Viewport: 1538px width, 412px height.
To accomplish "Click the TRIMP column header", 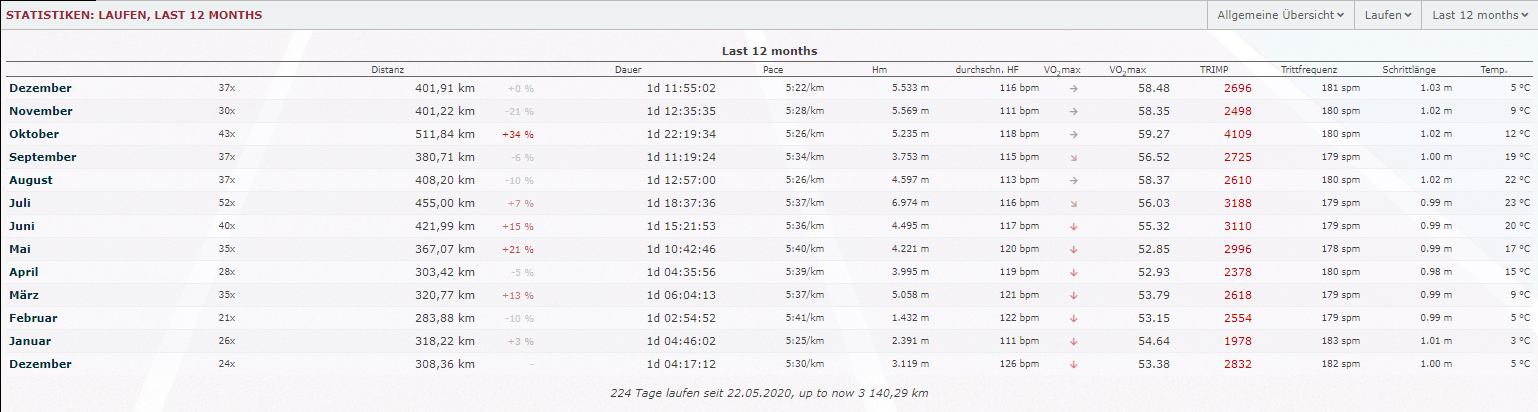I will [x=1214, y=70].
